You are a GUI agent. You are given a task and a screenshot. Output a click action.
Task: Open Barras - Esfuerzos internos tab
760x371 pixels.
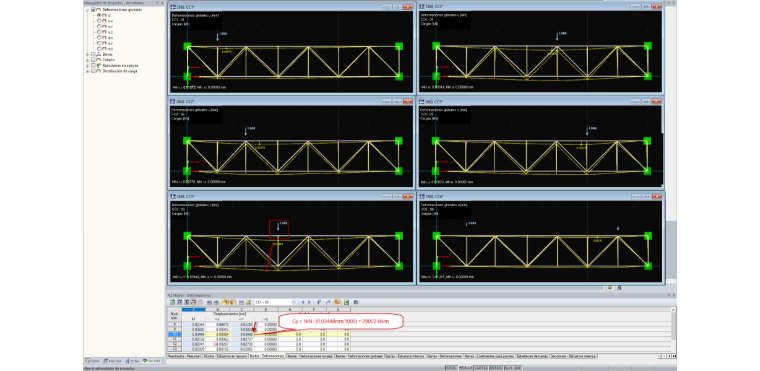pyautogui.click(x=406, y=356)
